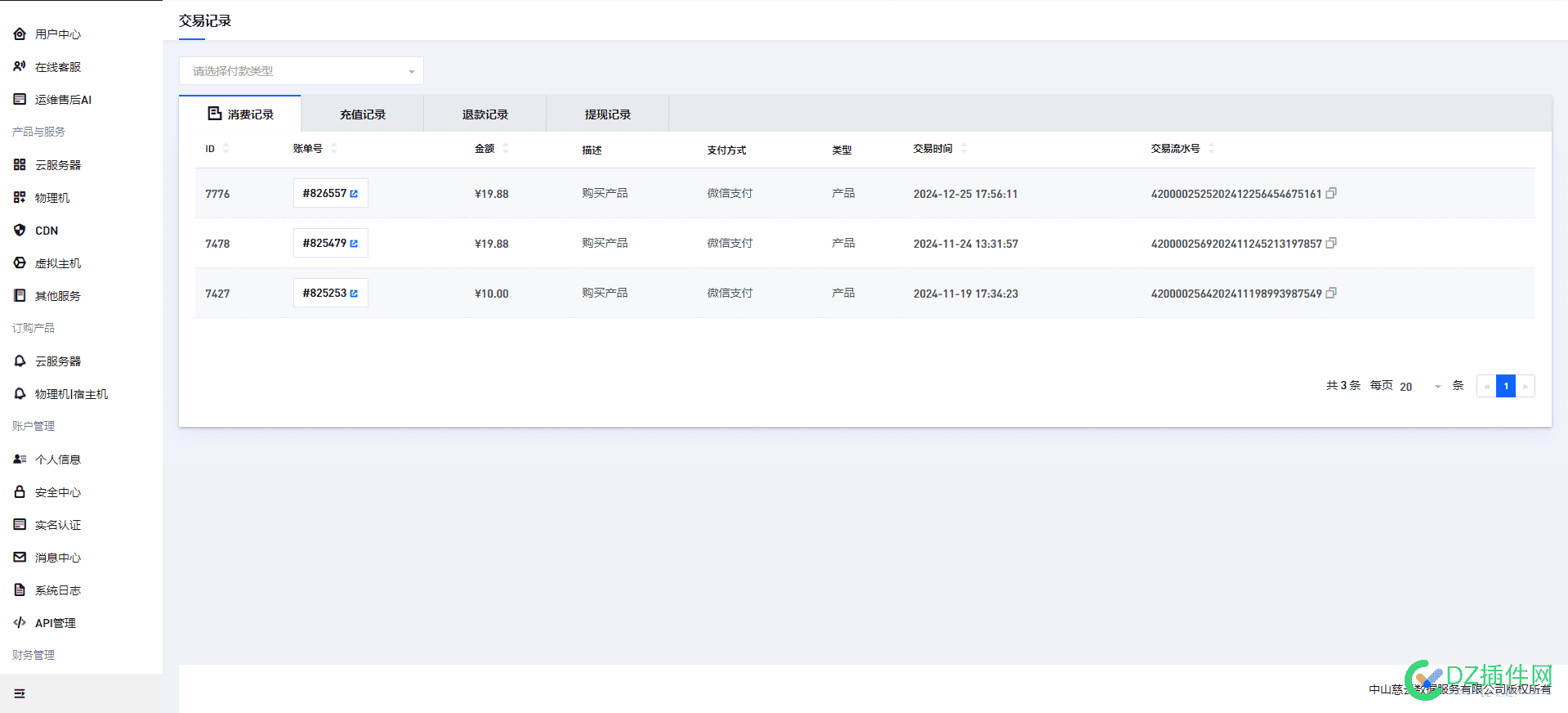Open 系统日志 document icon

pyautogui.click(x=20, y=590)
